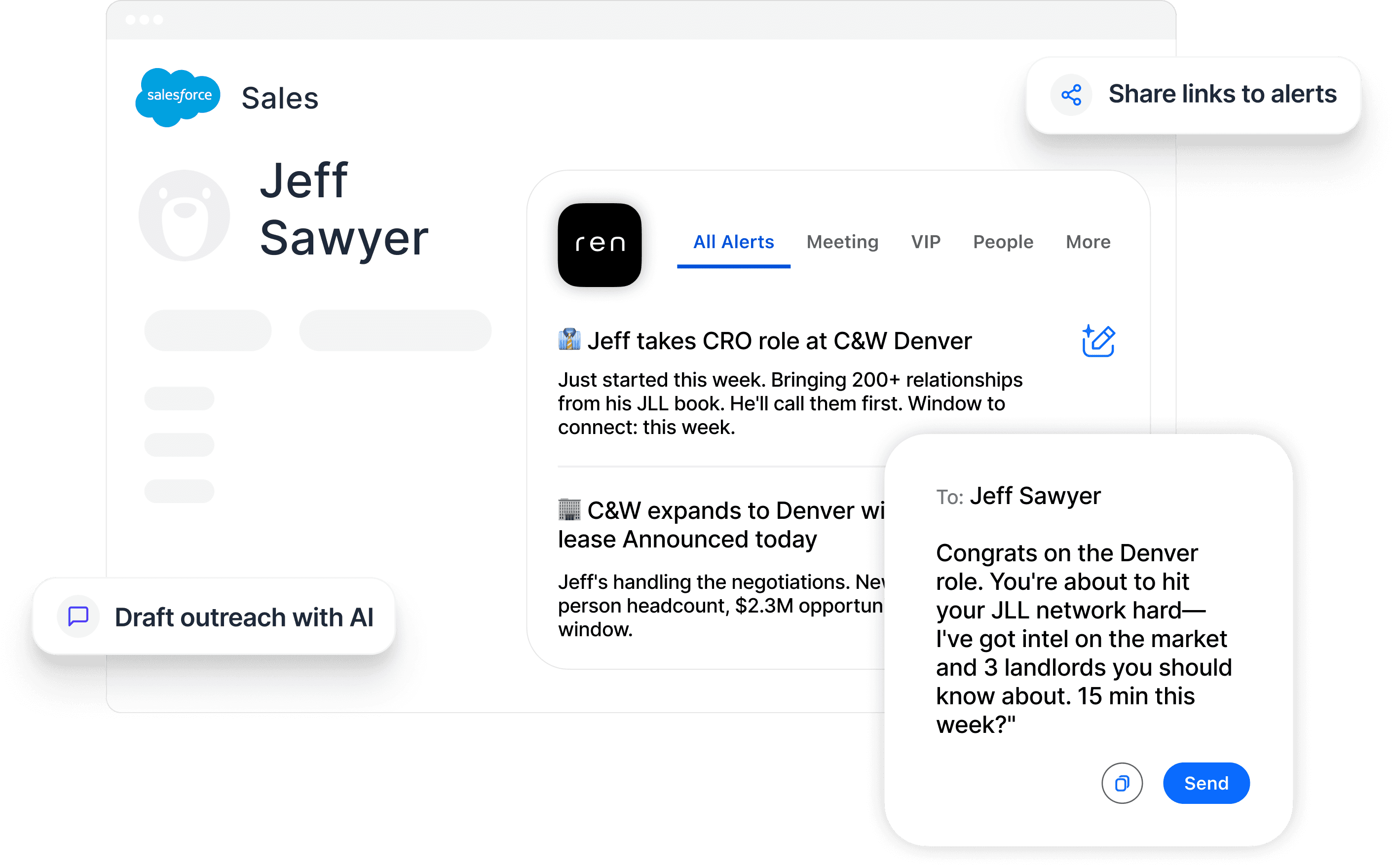
Task: Select the share links icon
Action: (1071, 94)
